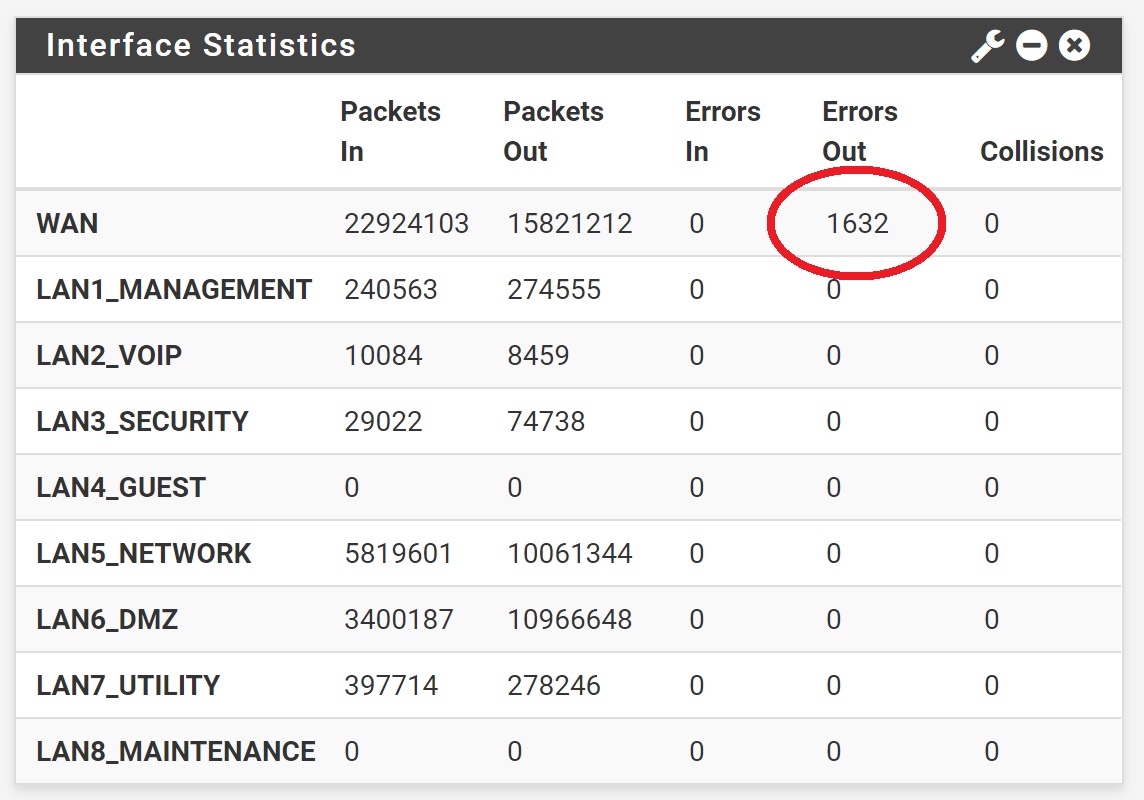Select the Collisions column header
This screenshot has height=800, width=1144.
tap(1041, 151)
